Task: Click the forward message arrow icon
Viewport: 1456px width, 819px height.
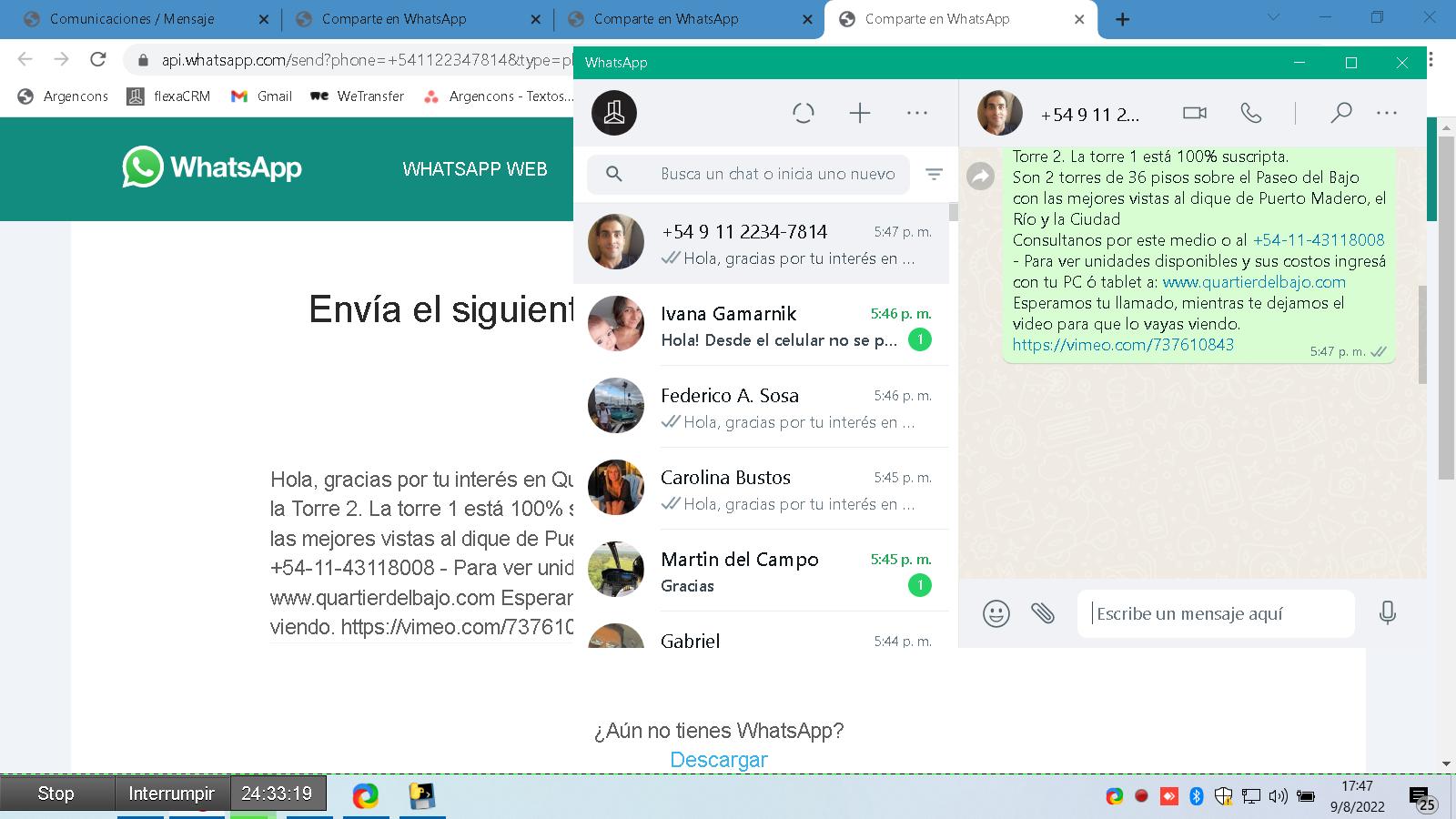Action: (980, 176)
